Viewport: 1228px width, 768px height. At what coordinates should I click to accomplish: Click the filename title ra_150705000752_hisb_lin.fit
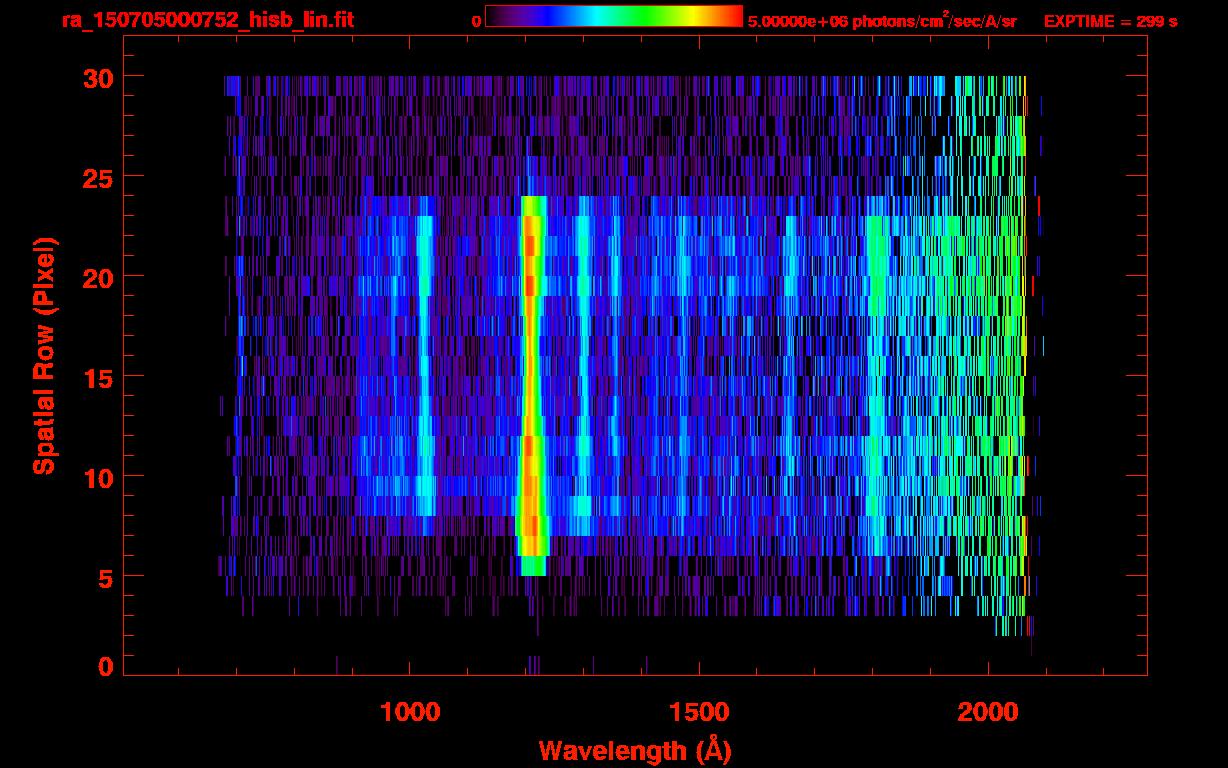207,20
